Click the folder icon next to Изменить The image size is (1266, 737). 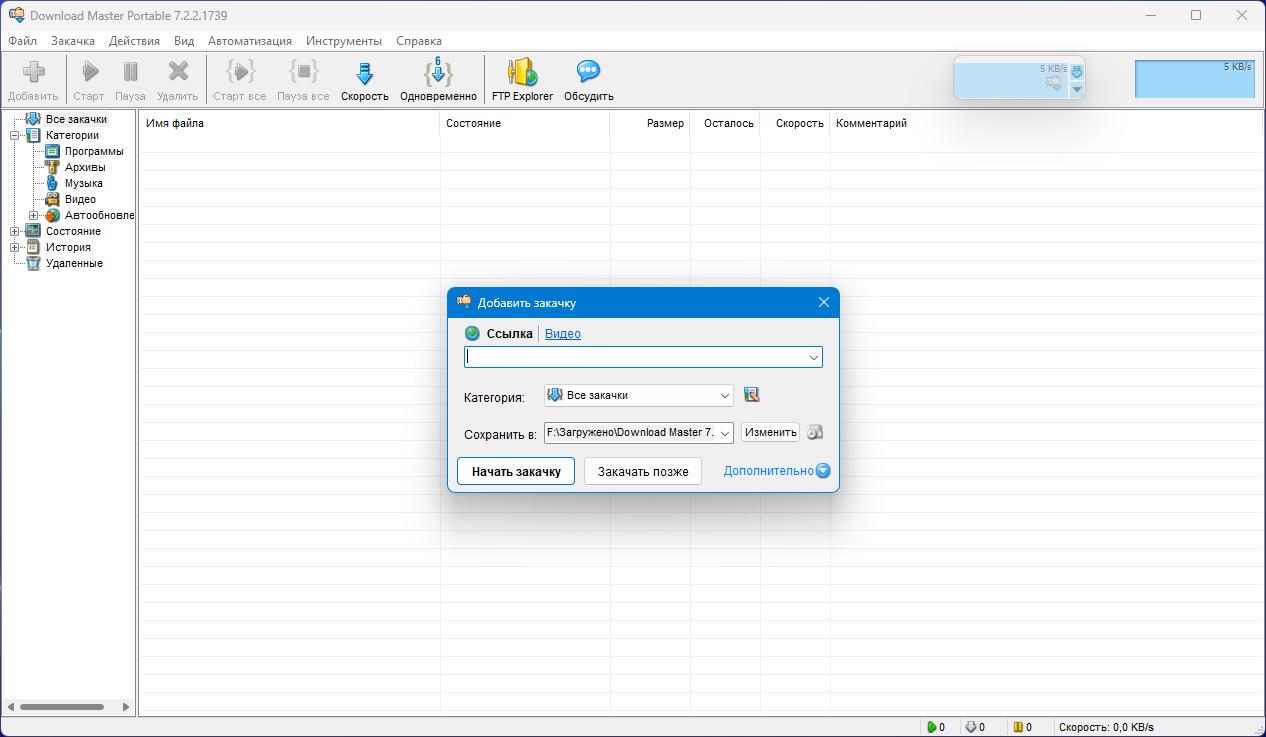click(x=815, y=433)
